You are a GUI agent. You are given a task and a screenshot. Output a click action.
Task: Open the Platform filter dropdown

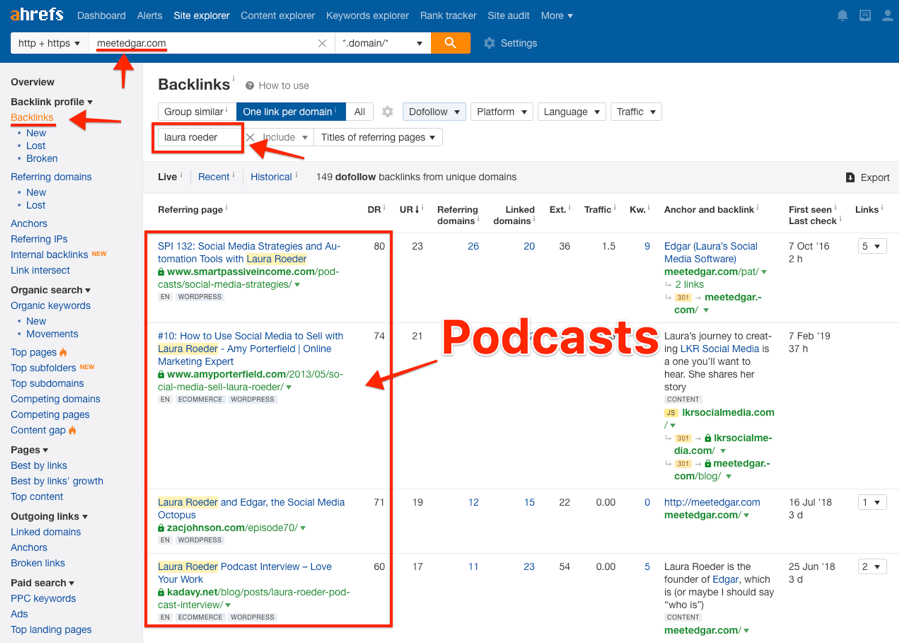click(x=501, y=111)
